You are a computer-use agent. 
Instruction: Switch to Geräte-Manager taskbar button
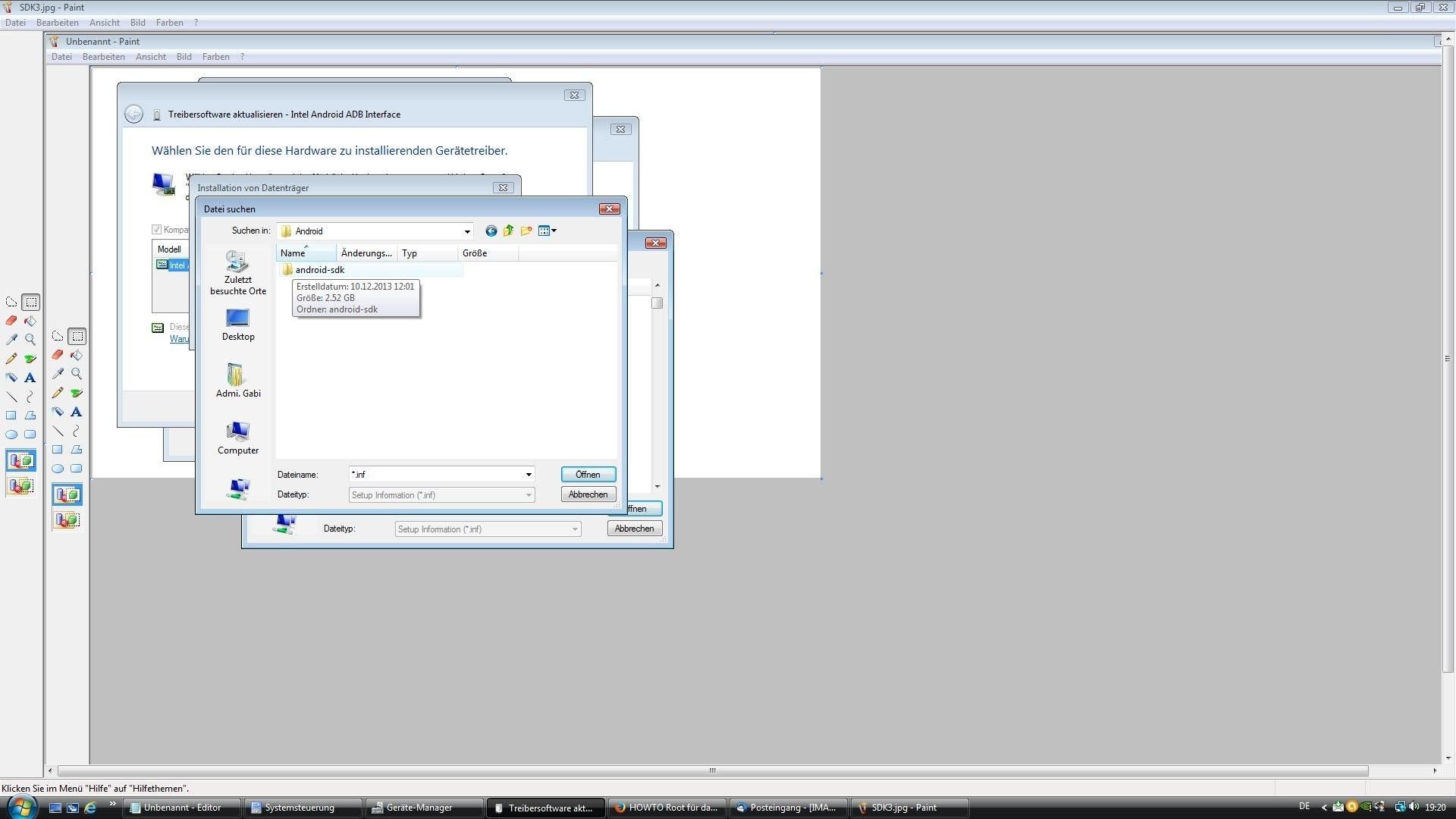point(423,808)
